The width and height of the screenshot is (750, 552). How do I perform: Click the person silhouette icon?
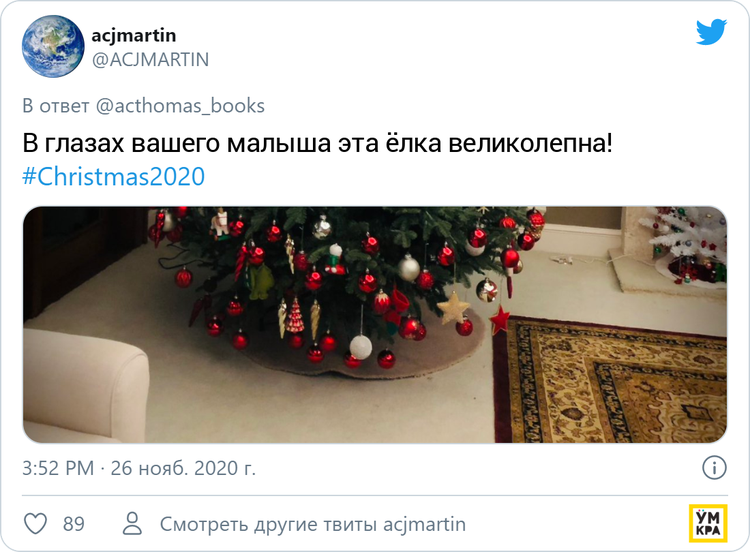[132, 523]
